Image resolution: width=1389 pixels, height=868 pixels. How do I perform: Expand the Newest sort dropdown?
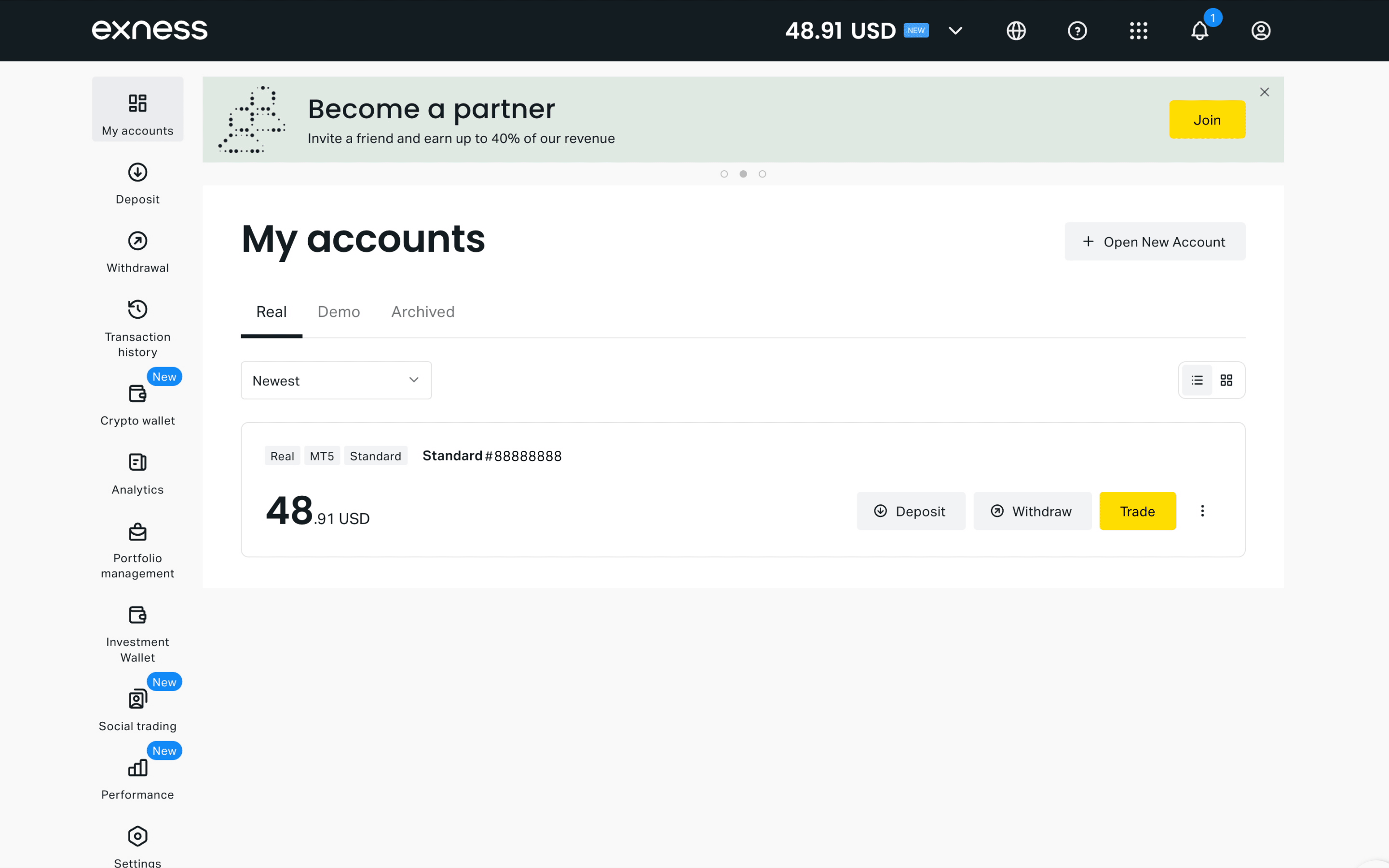pyautogui.click(x=336, y=380)
